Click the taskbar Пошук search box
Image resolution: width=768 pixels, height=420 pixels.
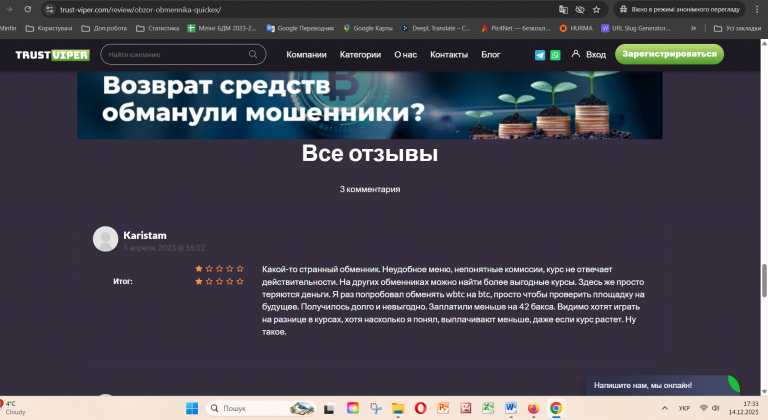pos(261,408)
